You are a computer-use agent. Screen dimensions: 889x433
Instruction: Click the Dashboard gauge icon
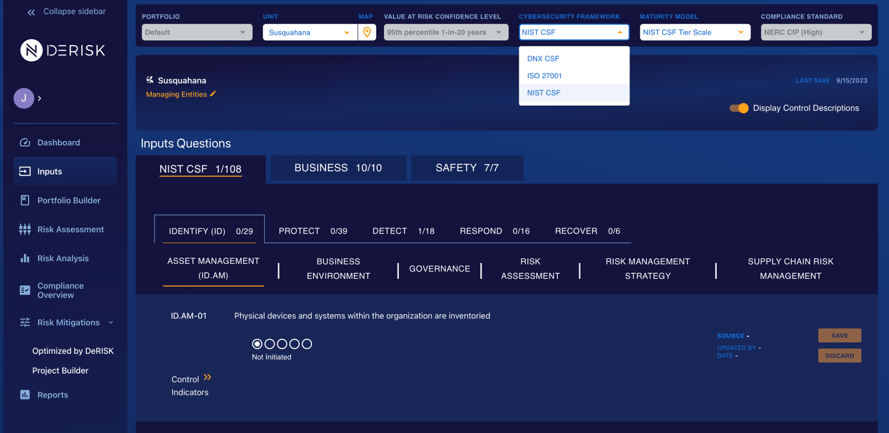24,143
